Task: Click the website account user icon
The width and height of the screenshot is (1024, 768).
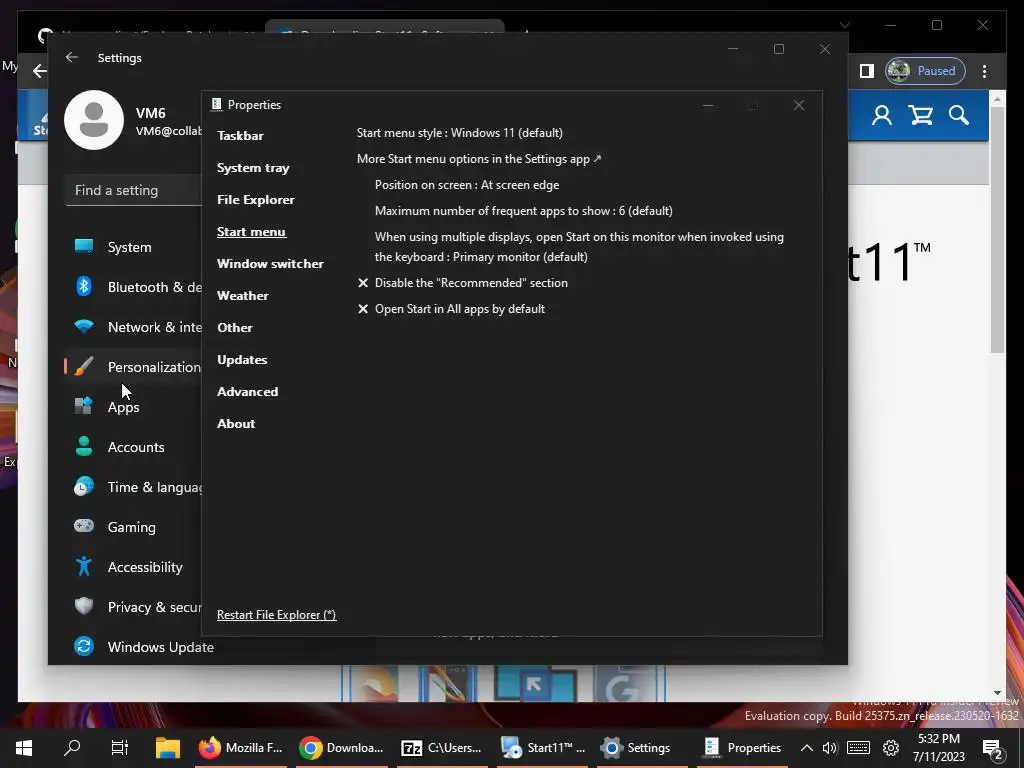Action: 882,116
